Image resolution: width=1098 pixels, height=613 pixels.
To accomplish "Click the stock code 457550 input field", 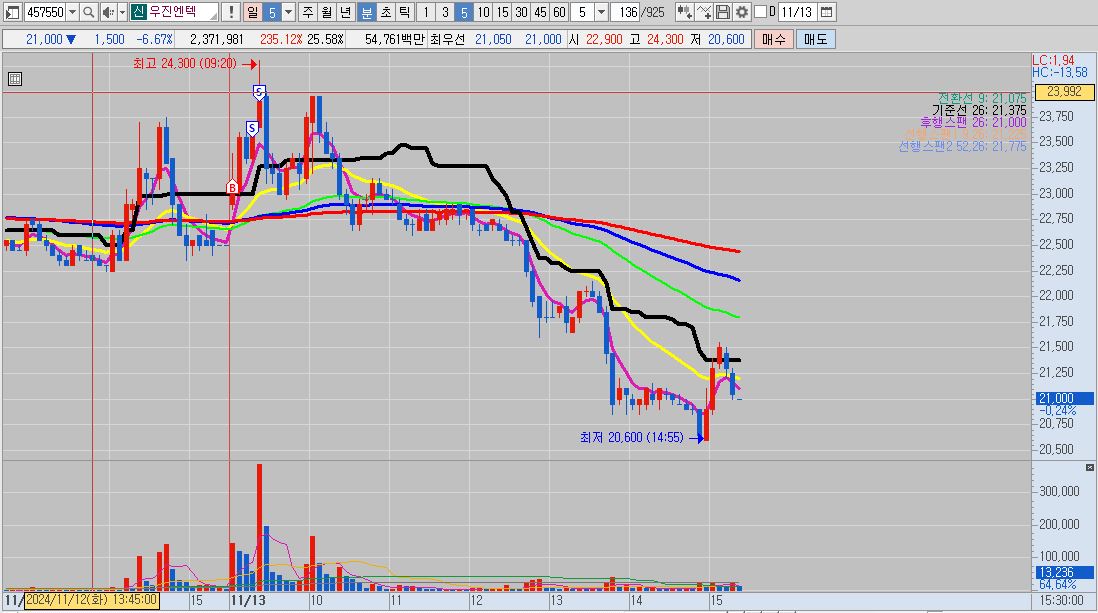I will pyautogui.click(x=45, y=12).
